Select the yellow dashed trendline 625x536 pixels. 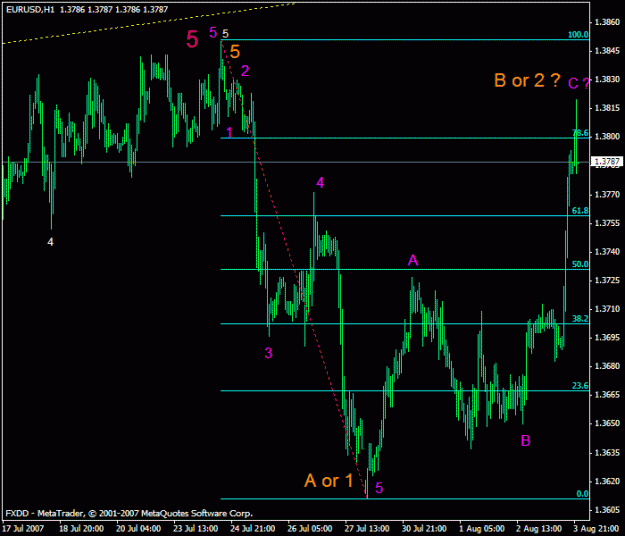pyautogui.click(x=148, y=23)
